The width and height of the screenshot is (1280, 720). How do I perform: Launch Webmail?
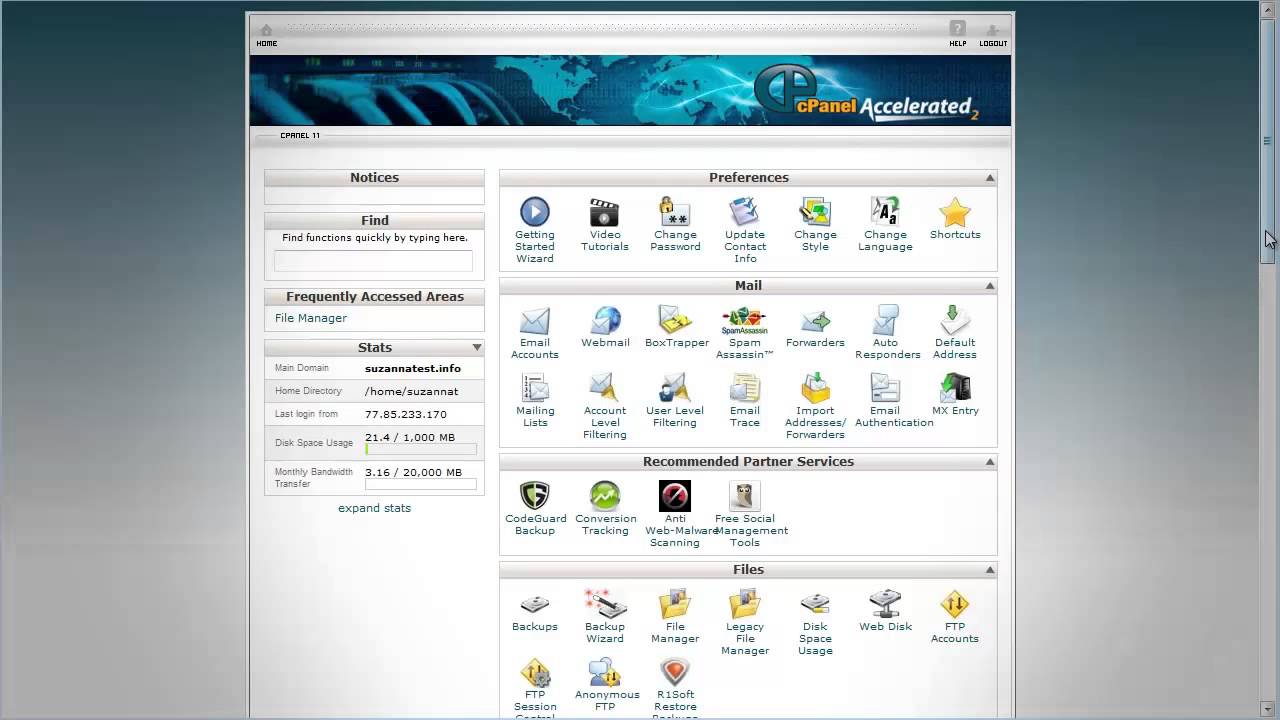pos(605,326)
